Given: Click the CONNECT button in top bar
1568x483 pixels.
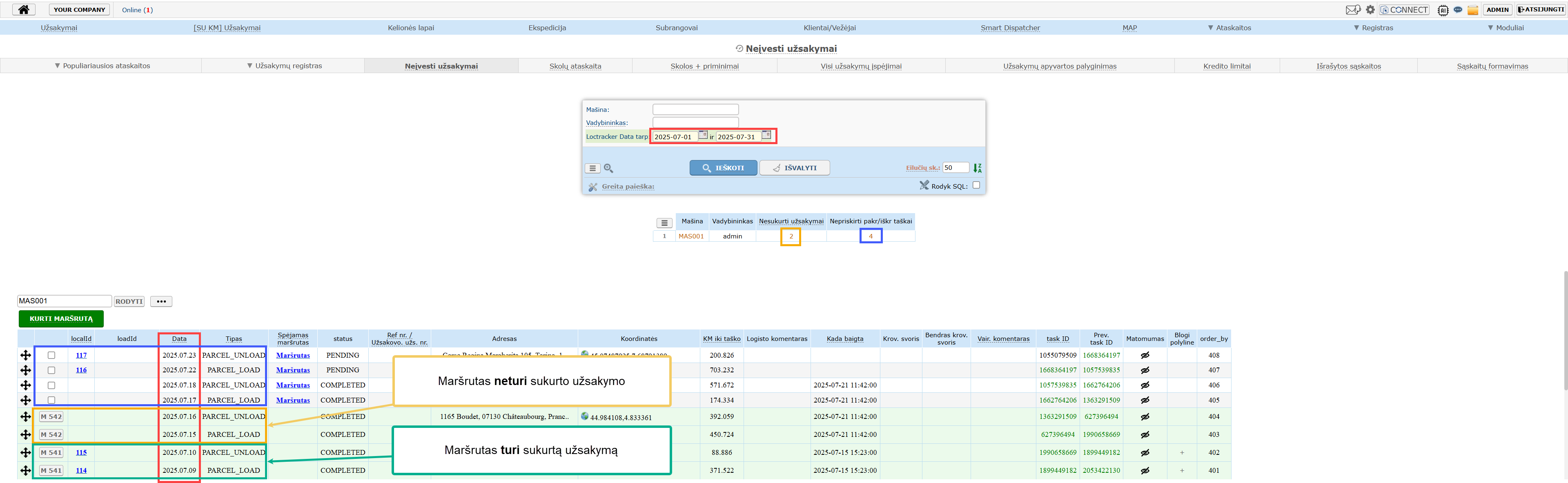Looking at the screenshot, I should (1404, 10).
